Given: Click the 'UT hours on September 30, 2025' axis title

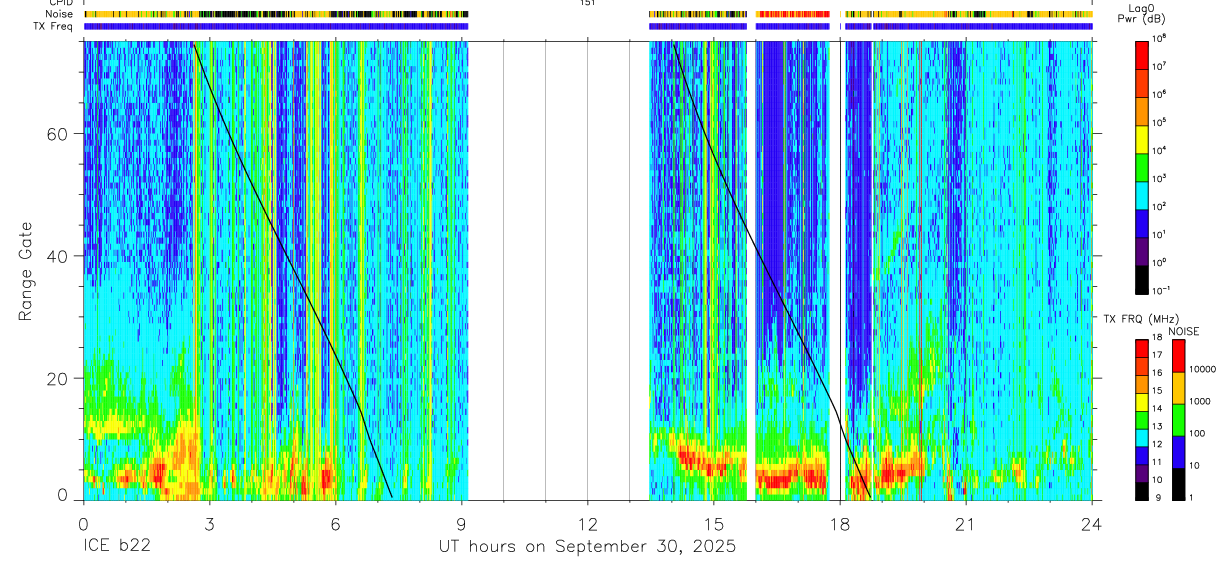Looking at the screenshot, I should pos(587,547).
